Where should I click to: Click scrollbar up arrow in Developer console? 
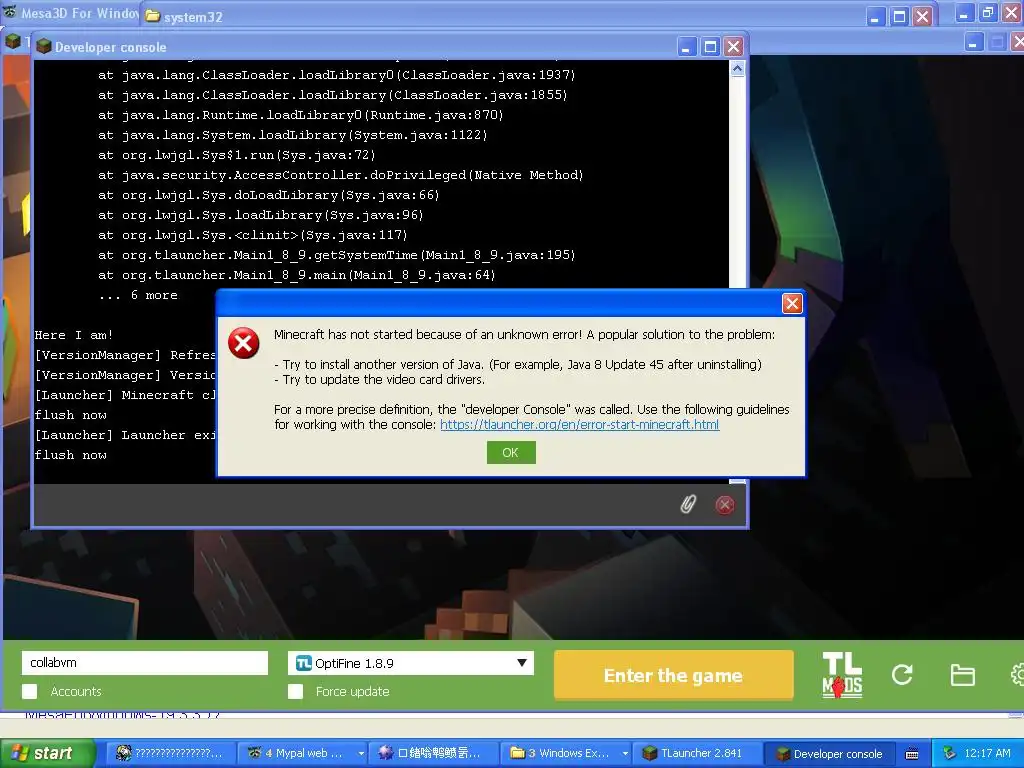tap(737, 69)
